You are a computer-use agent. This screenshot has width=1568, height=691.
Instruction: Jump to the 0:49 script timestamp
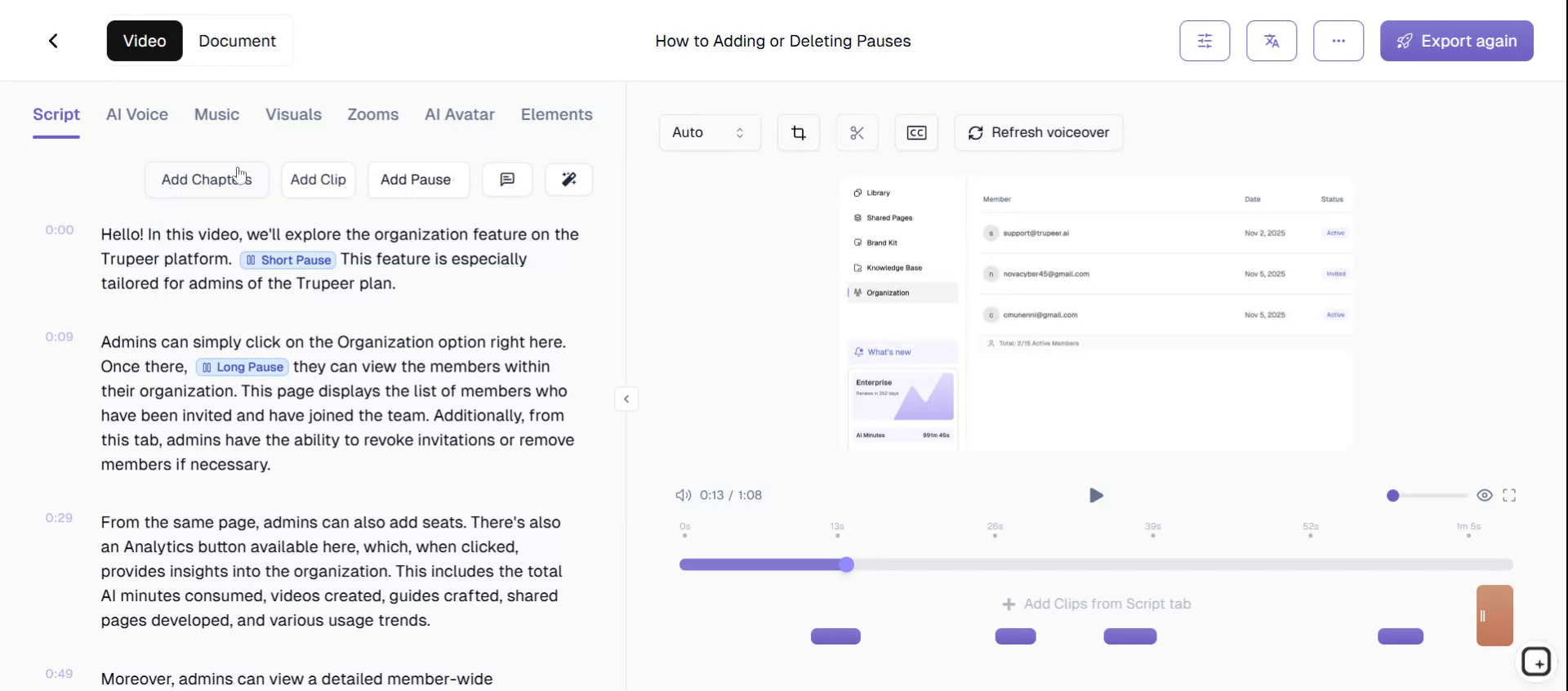(x=60, y=674)
